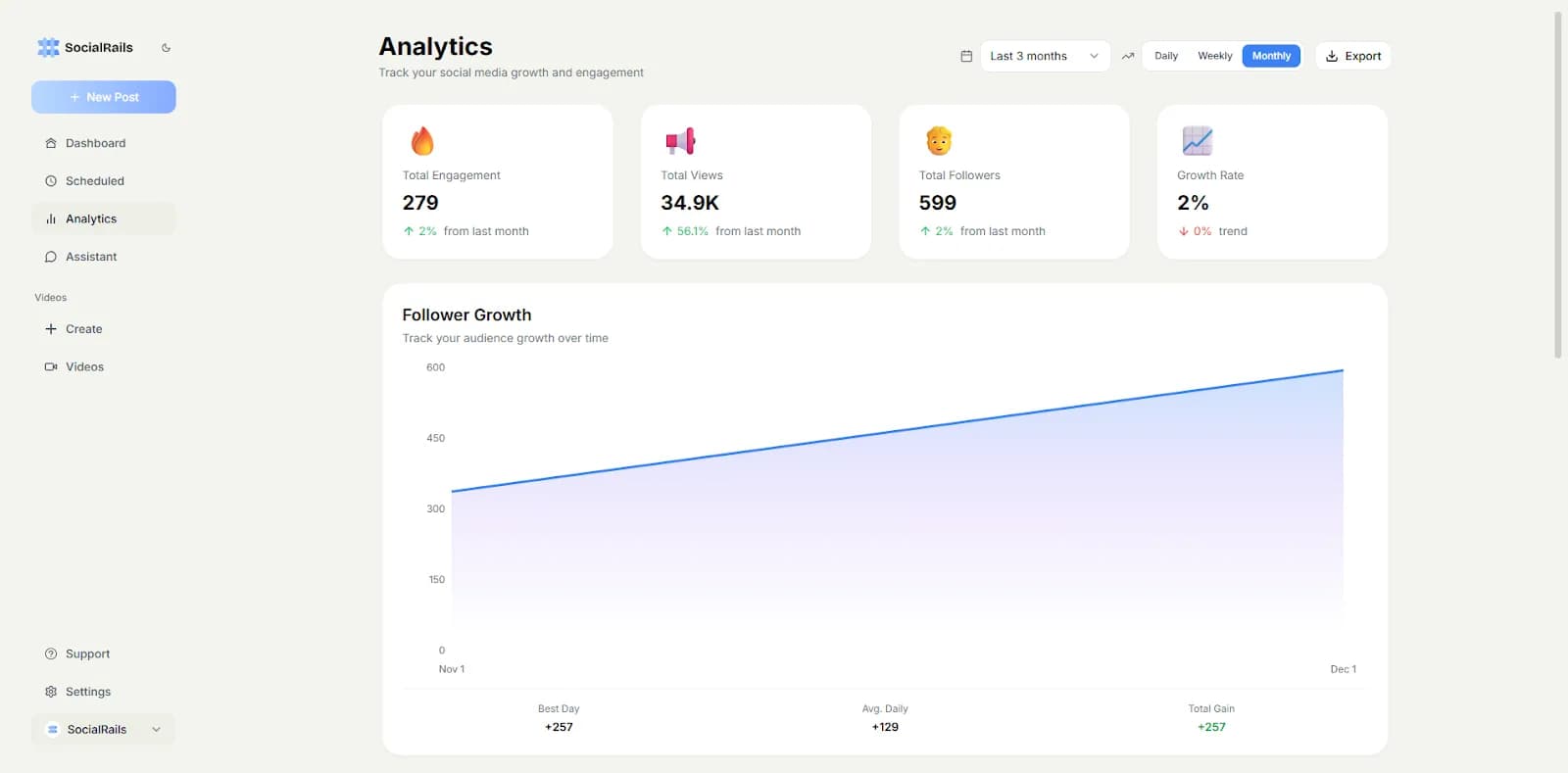Click the calendar icon near date range
Image resolution: width=1568 pixels, height=773 pixels.
tap(966, 56)
